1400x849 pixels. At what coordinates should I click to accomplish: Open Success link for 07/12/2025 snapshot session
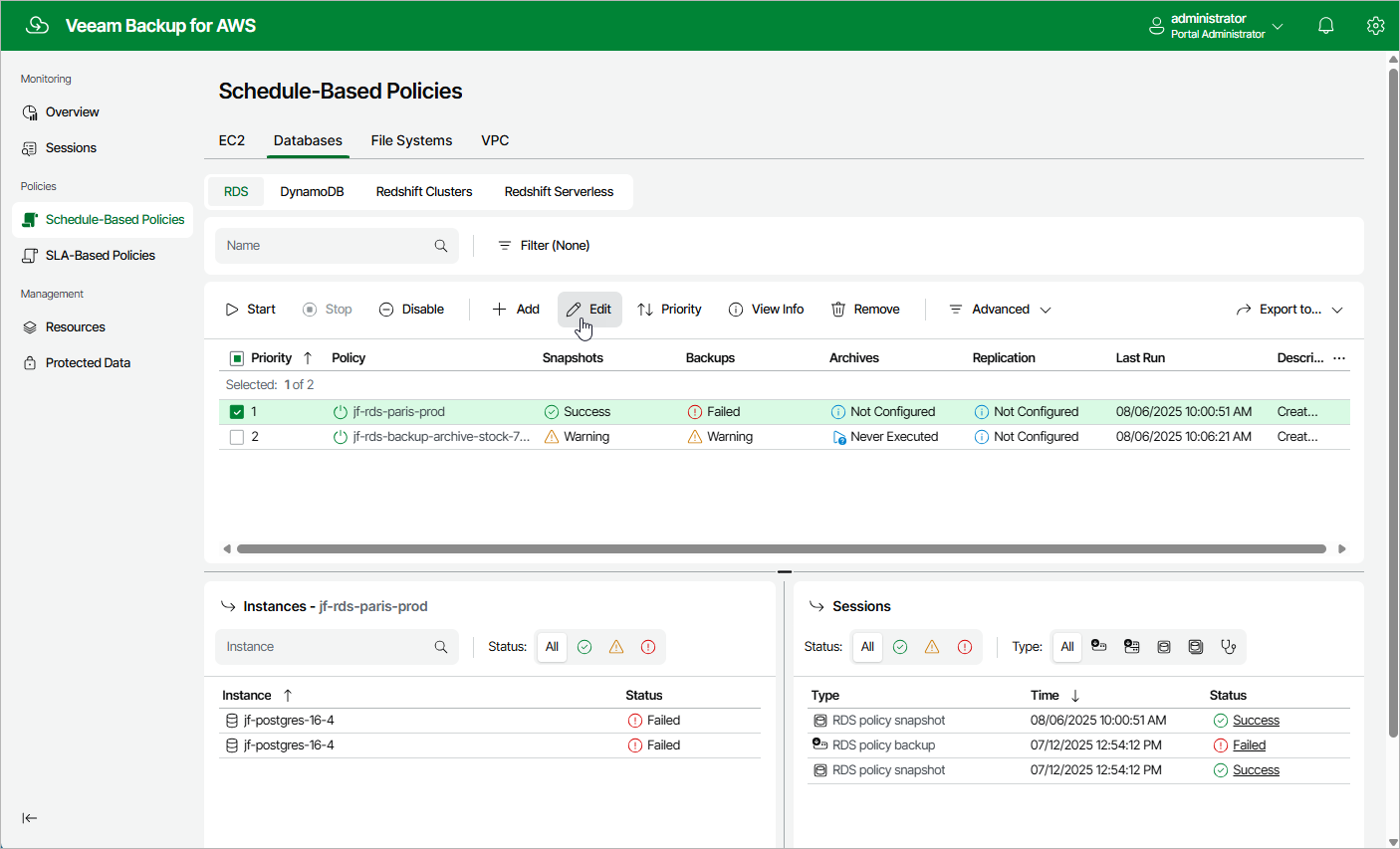click(x=1256, y=770)
